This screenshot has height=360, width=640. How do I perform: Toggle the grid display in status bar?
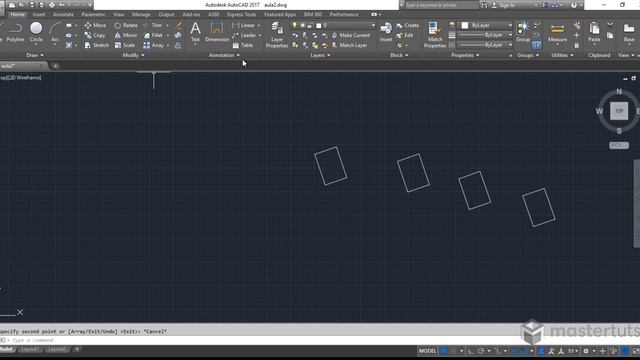(443, 351)
